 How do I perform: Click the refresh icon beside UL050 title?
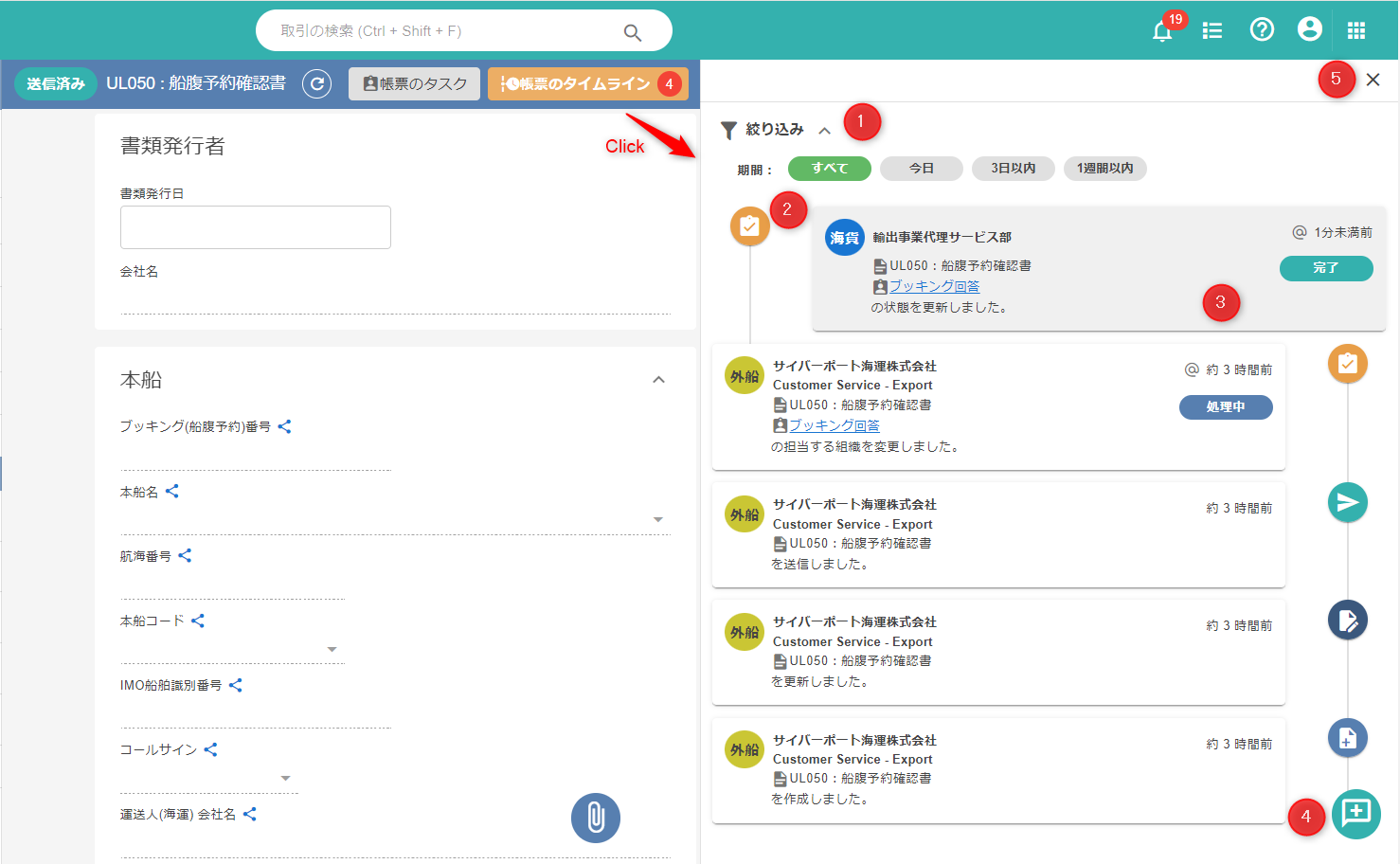pos(317,84)
